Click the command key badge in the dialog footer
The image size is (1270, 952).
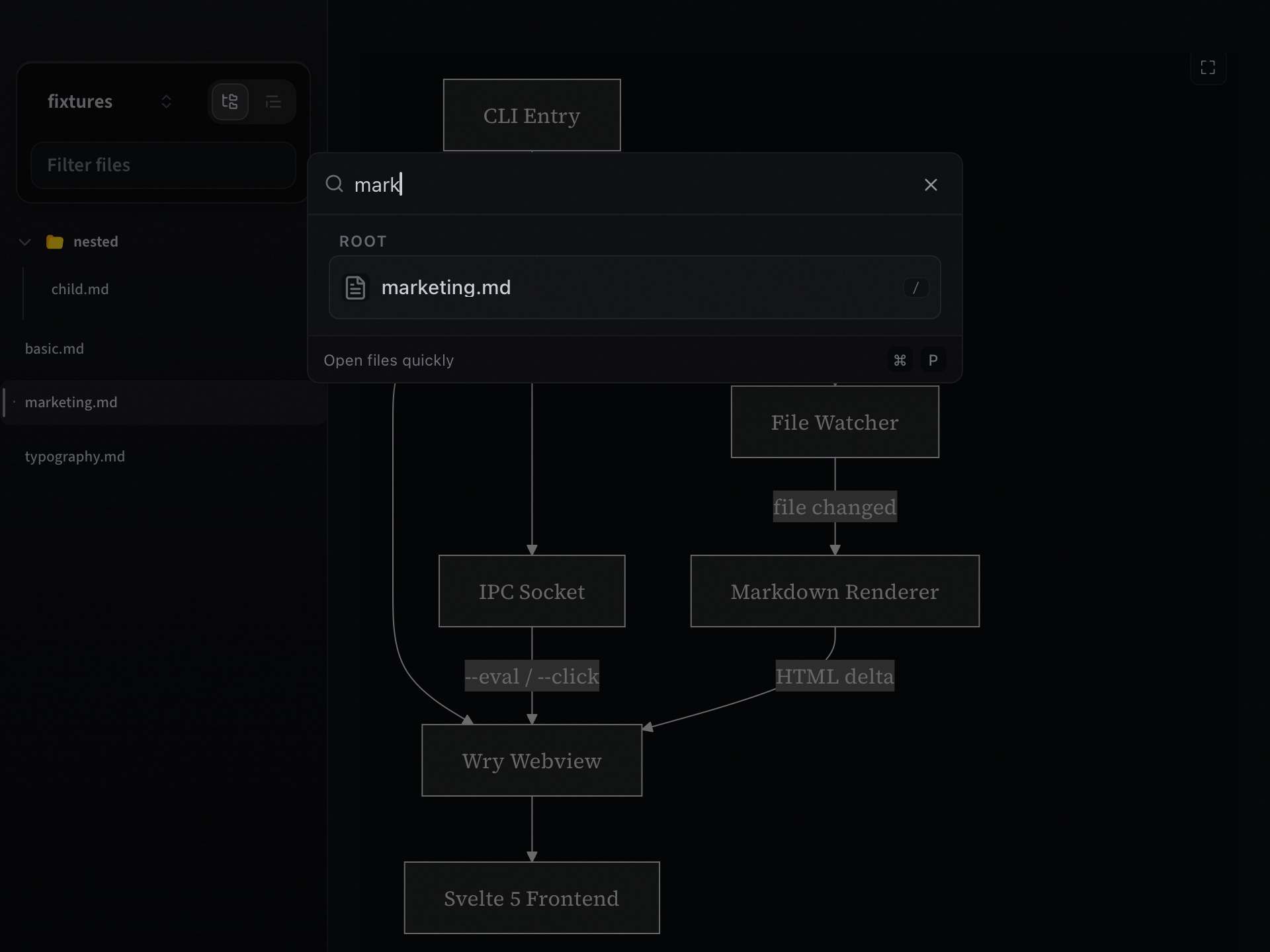[x=900, y=360]
